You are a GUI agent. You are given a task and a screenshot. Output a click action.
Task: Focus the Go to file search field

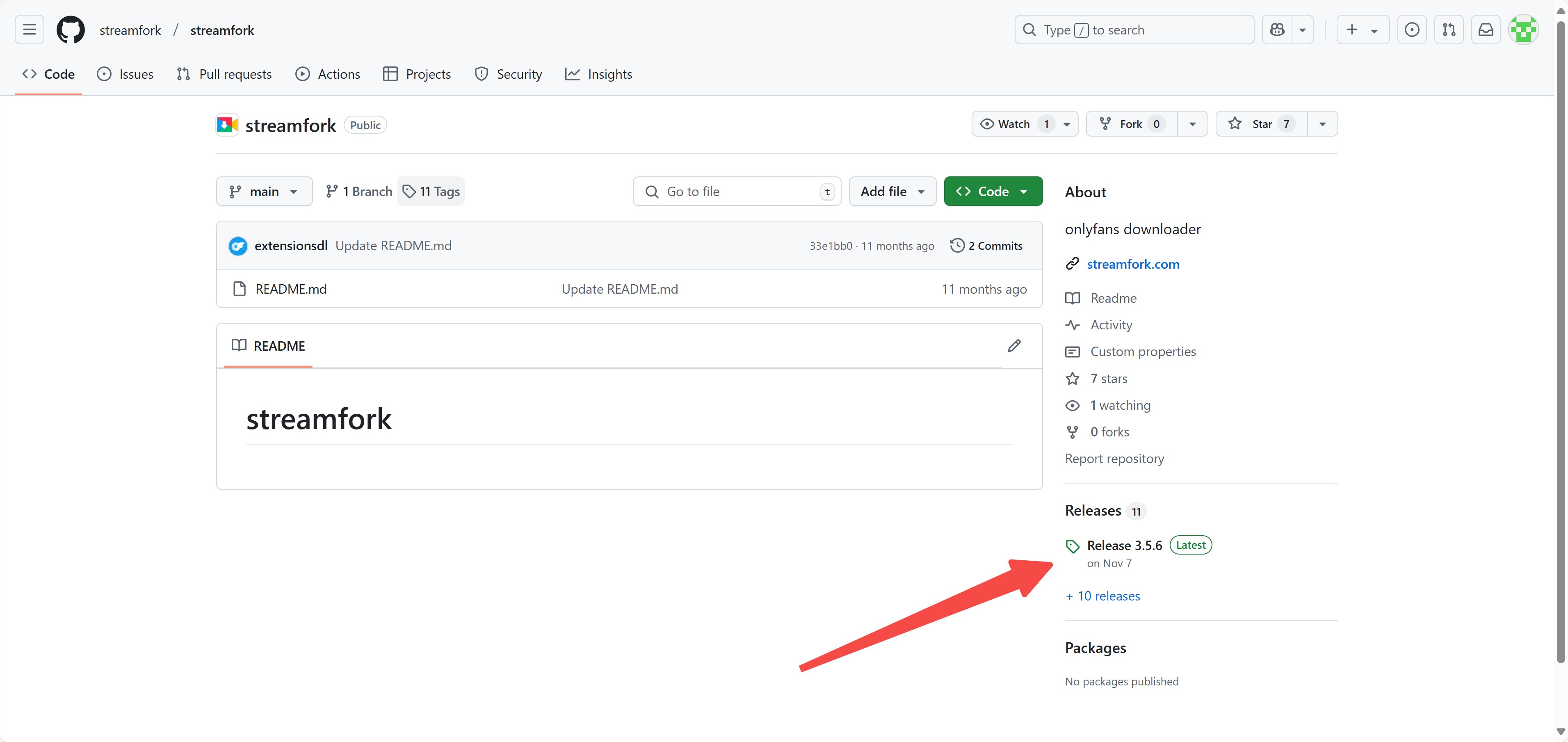click(x=737, y=192)
